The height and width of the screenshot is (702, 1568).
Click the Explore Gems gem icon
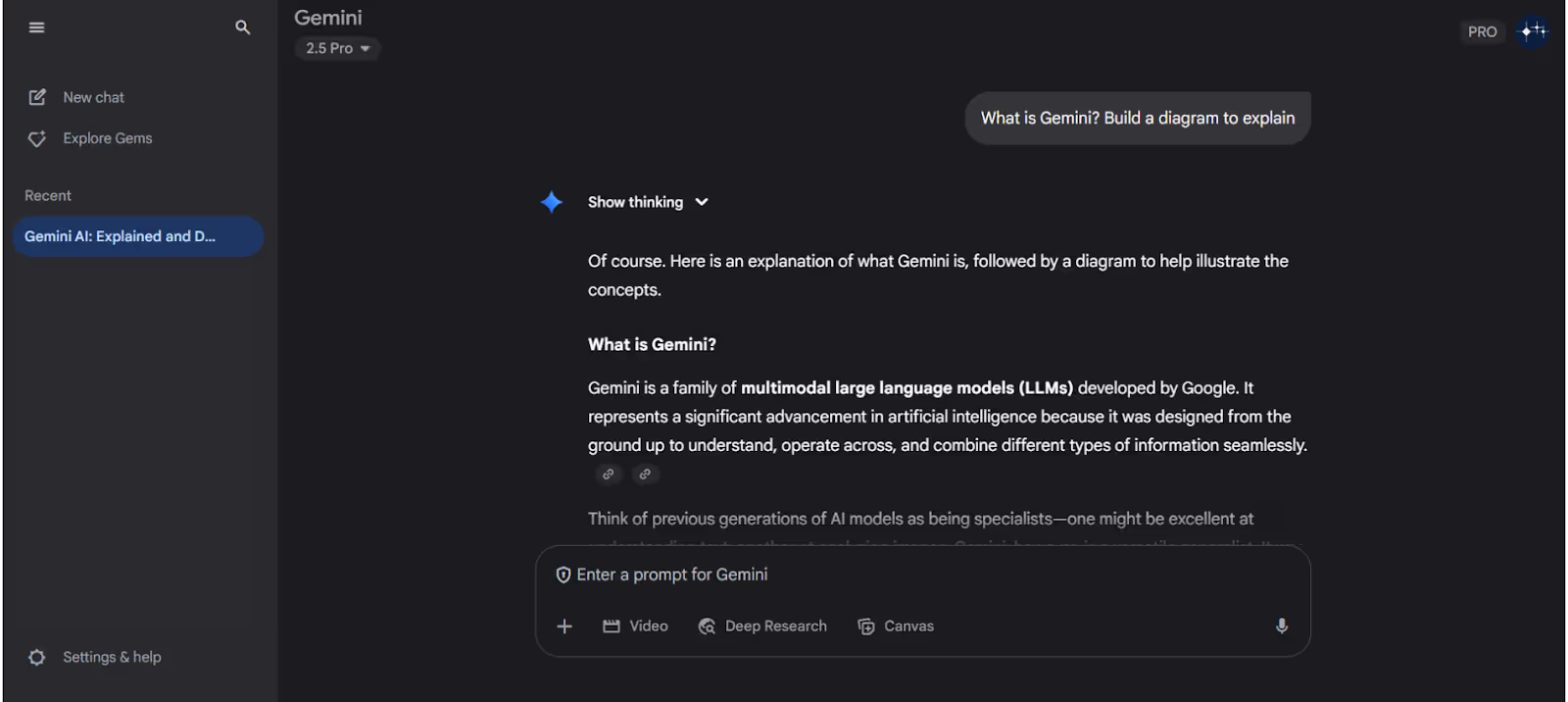37,139
